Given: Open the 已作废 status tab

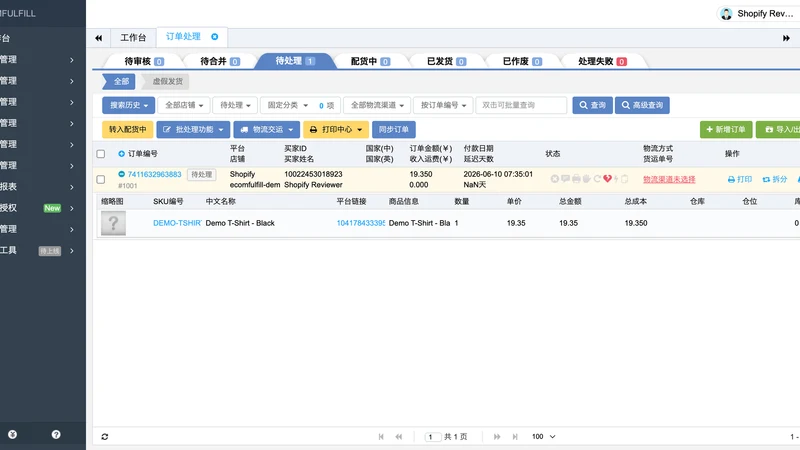Looking at the screenshot, I should 521,61.
